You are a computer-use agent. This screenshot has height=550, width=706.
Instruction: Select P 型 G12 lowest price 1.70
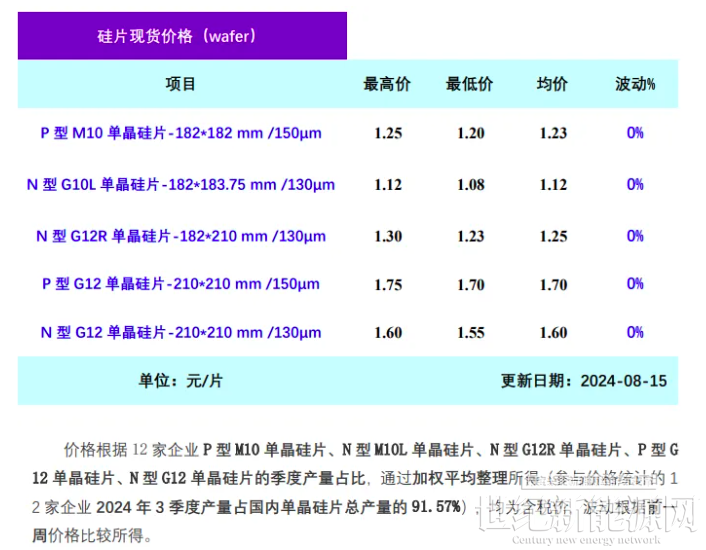point(471,284)
